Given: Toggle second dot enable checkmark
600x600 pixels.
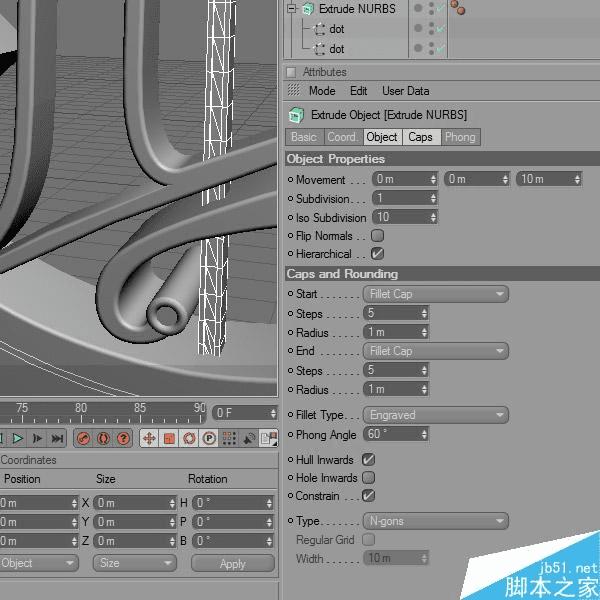Looking at the screenshot, I should point(441,48).
